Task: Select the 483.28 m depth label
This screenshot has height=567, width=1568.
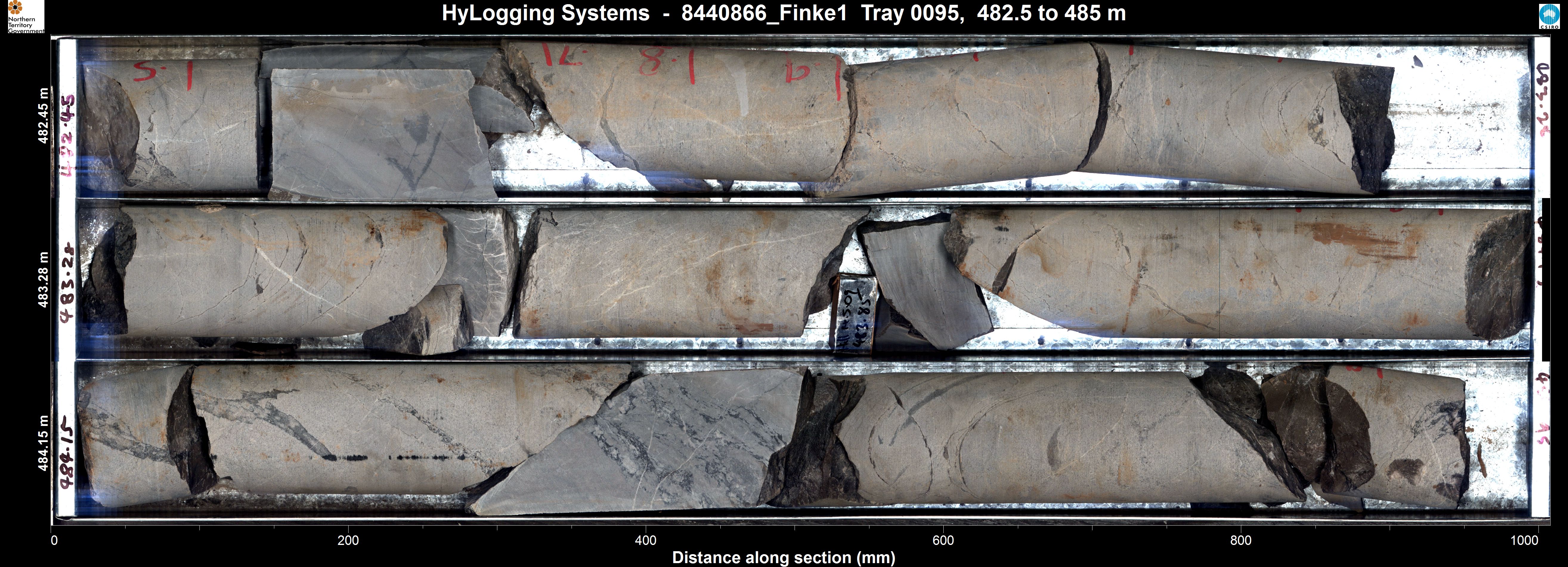Action: (x=43, y=279)
